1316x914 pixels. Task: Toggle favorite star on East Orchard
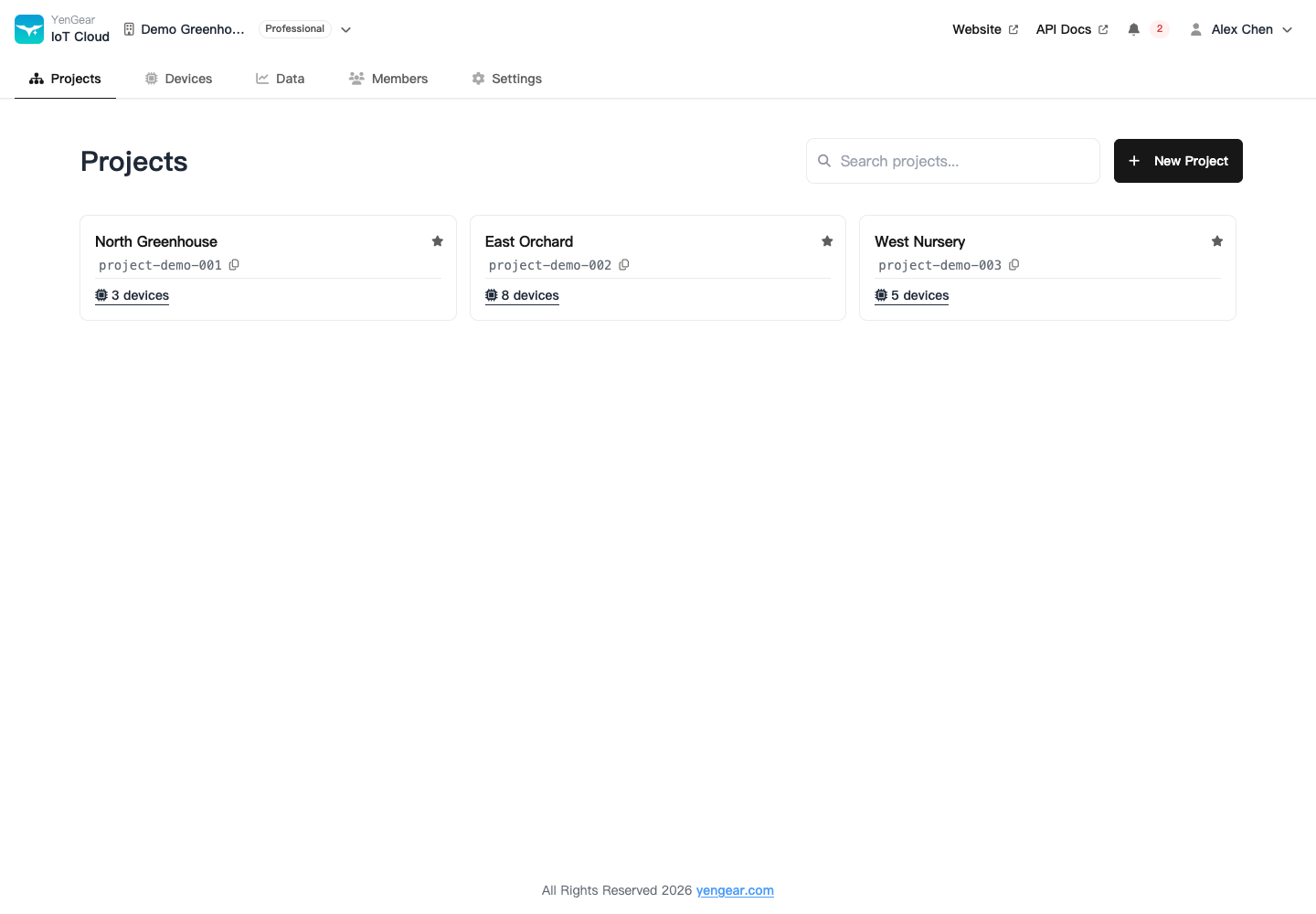point(827,241)
